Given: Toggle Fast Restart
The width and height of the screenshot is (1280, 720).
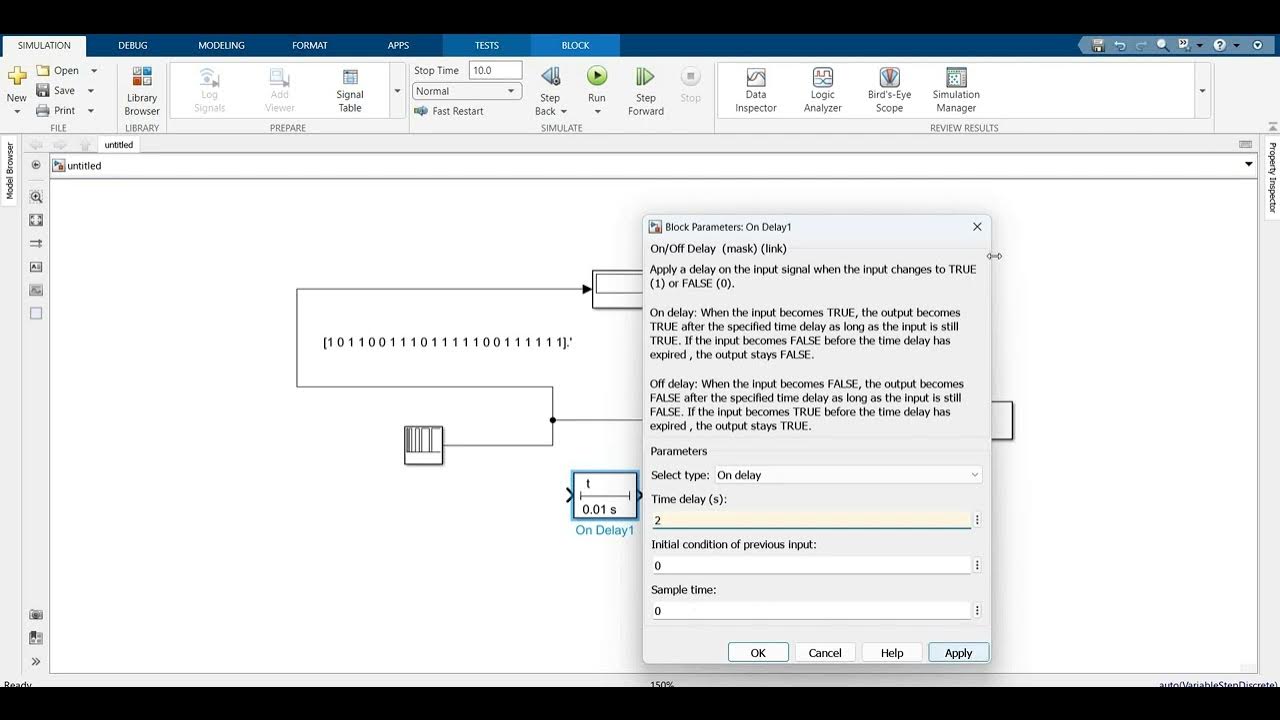Looking at the screenshot, I should pos(449,111).
